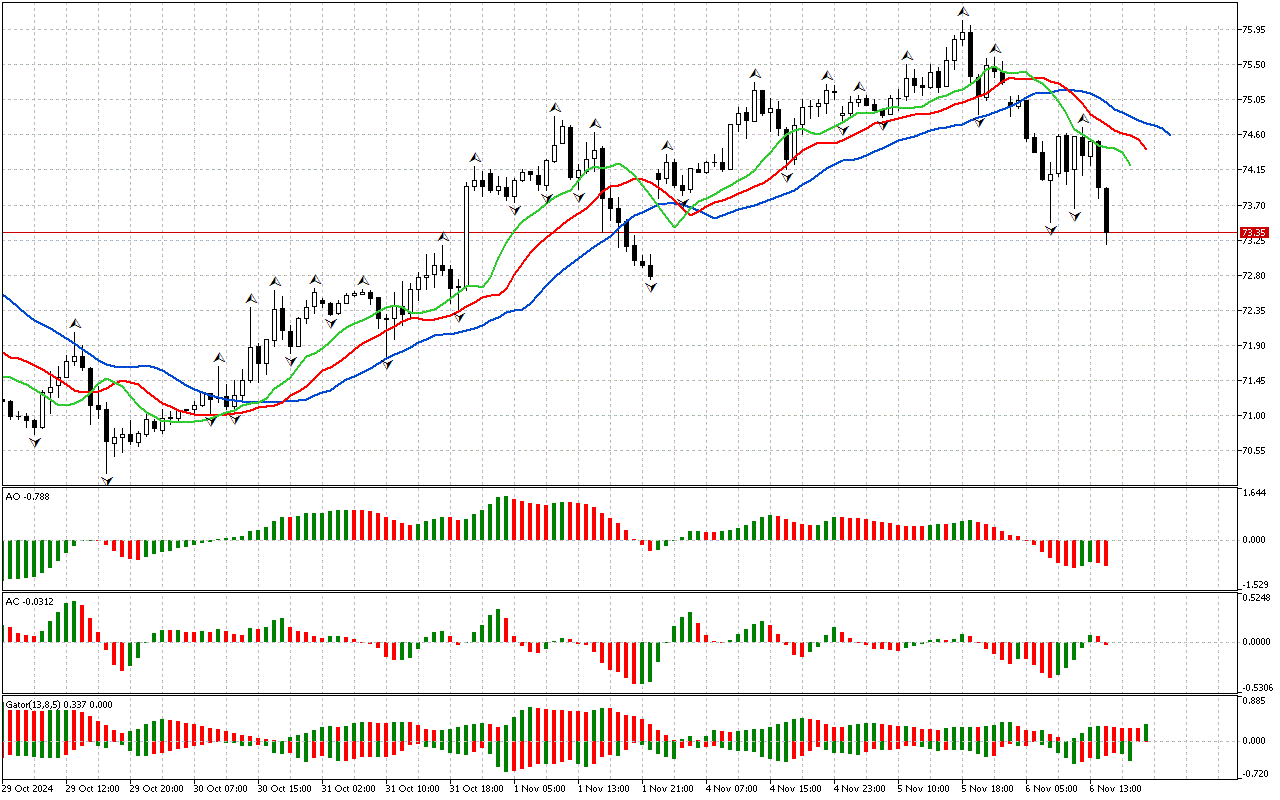Click the 5 Nov 10:00 time label
The image size is (1280, 800).
point(925,788)
